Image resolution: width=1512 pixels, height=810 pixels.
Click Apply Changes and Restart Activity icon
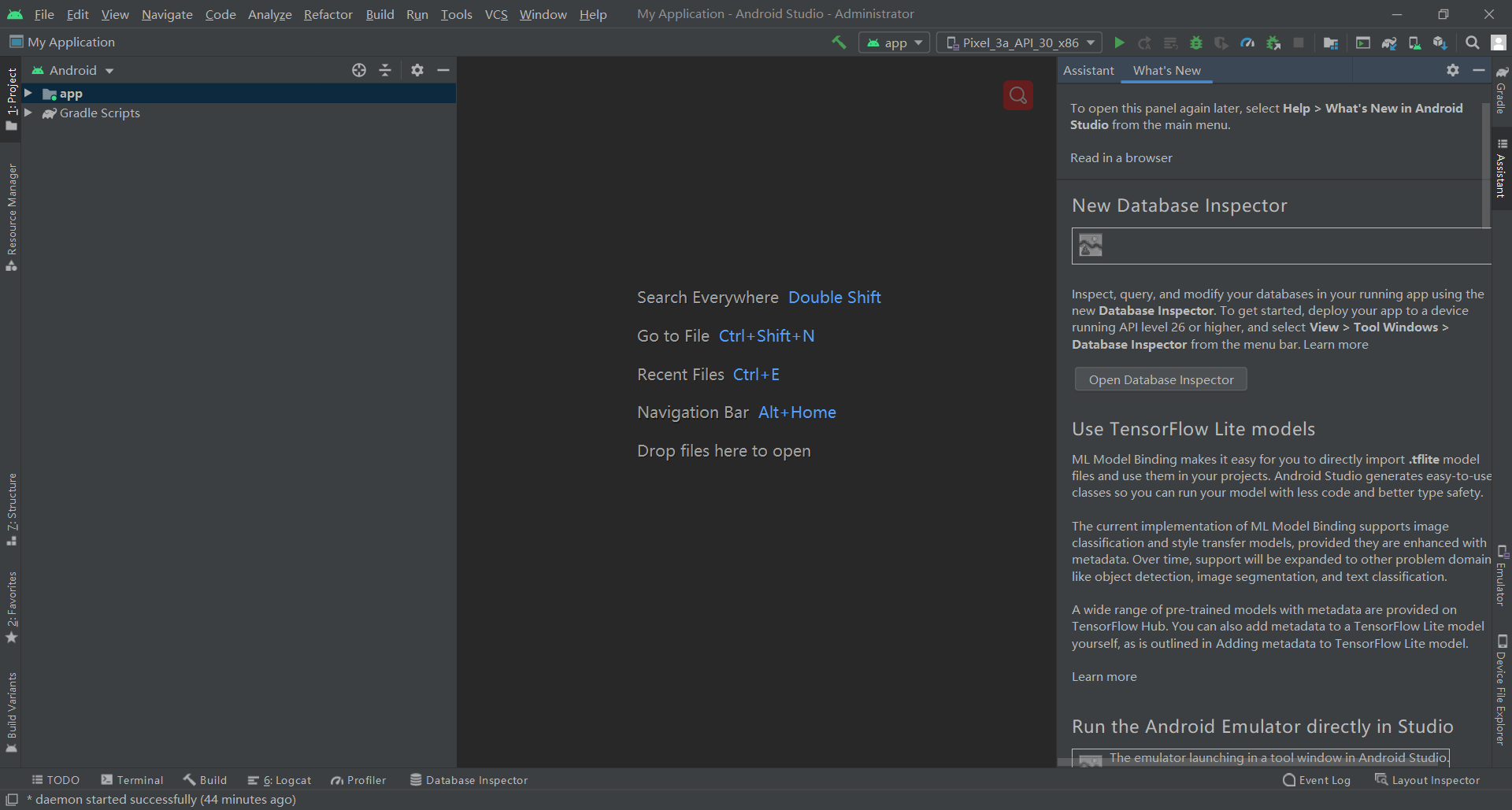point(1145,43)
